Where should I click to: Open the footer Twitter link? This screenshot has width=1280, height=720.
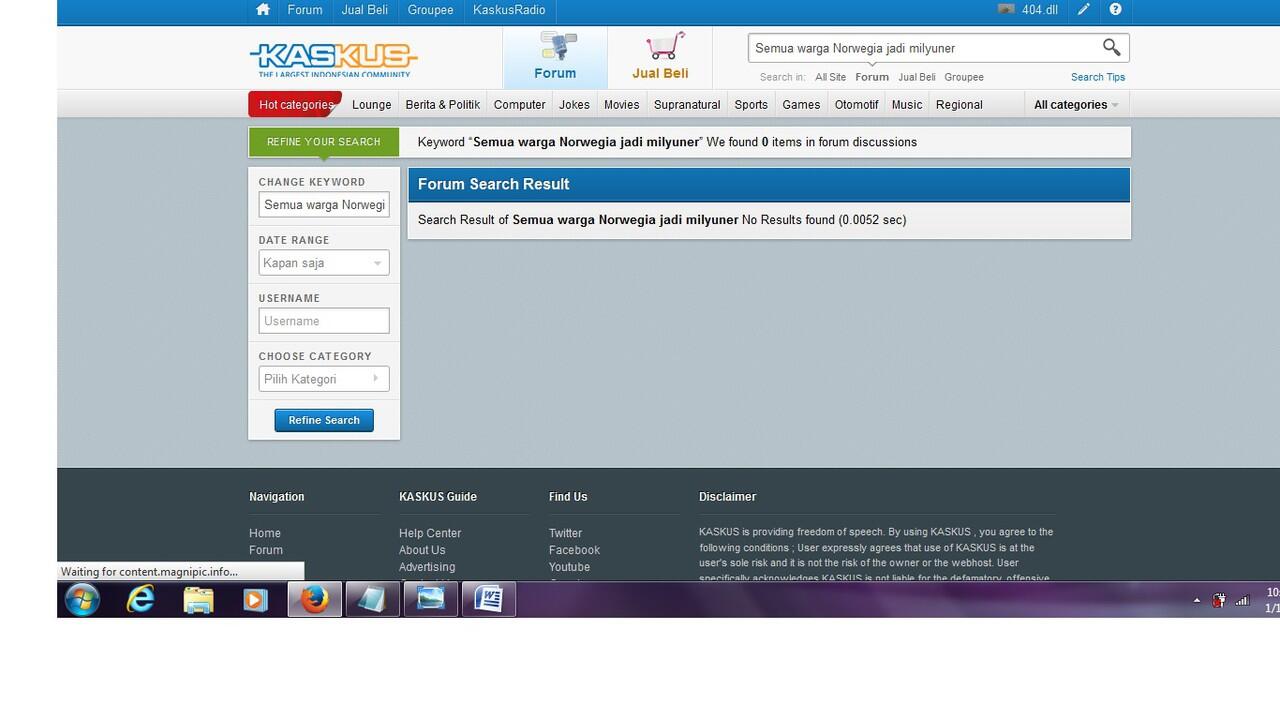pyautogui.click(x=565, y=533)
